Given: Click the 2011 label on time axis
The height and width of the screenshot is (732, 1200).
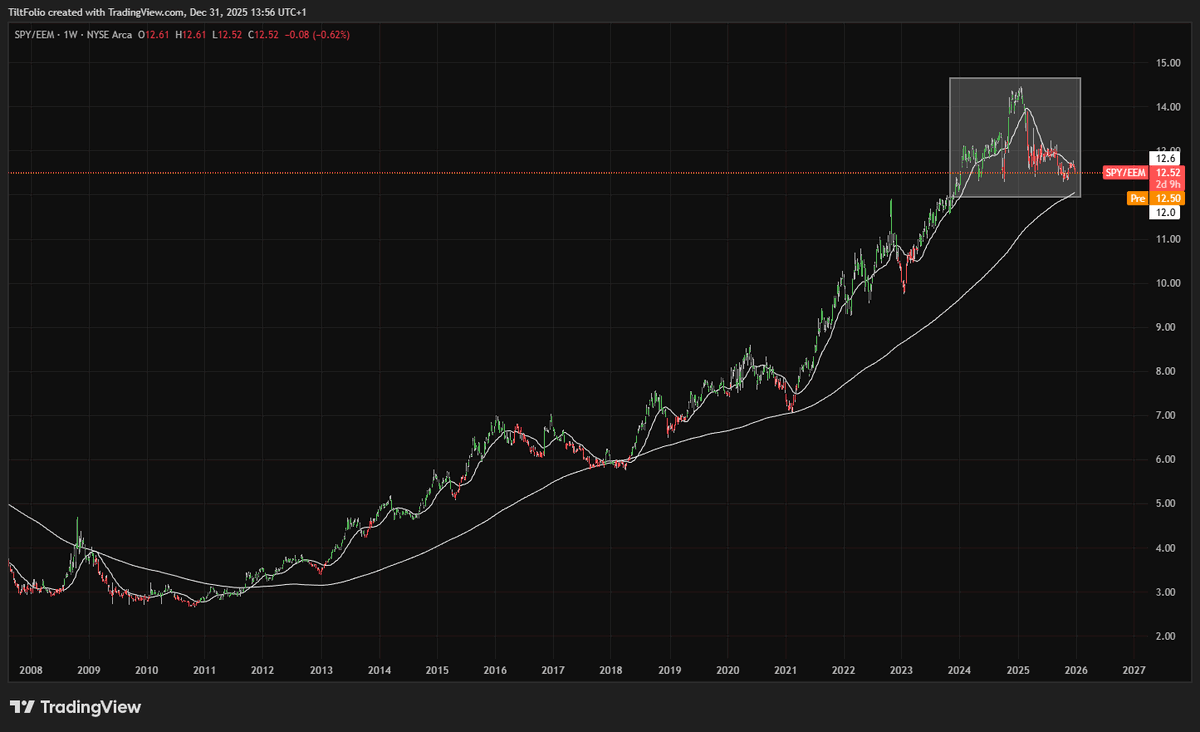Looking at the screenshot, I should pos(204,671).
